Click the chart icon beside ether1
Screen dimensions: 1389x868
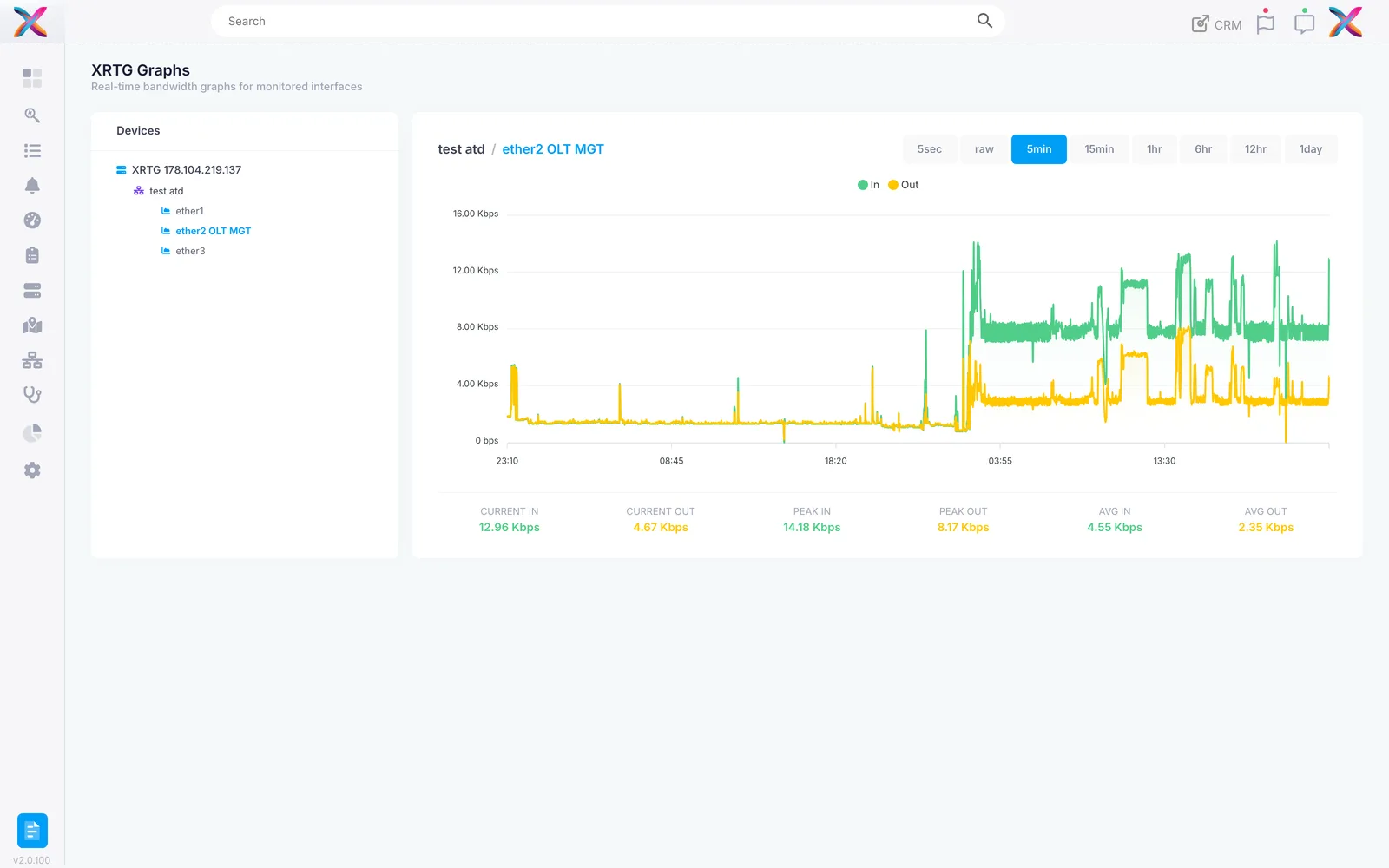166,211
